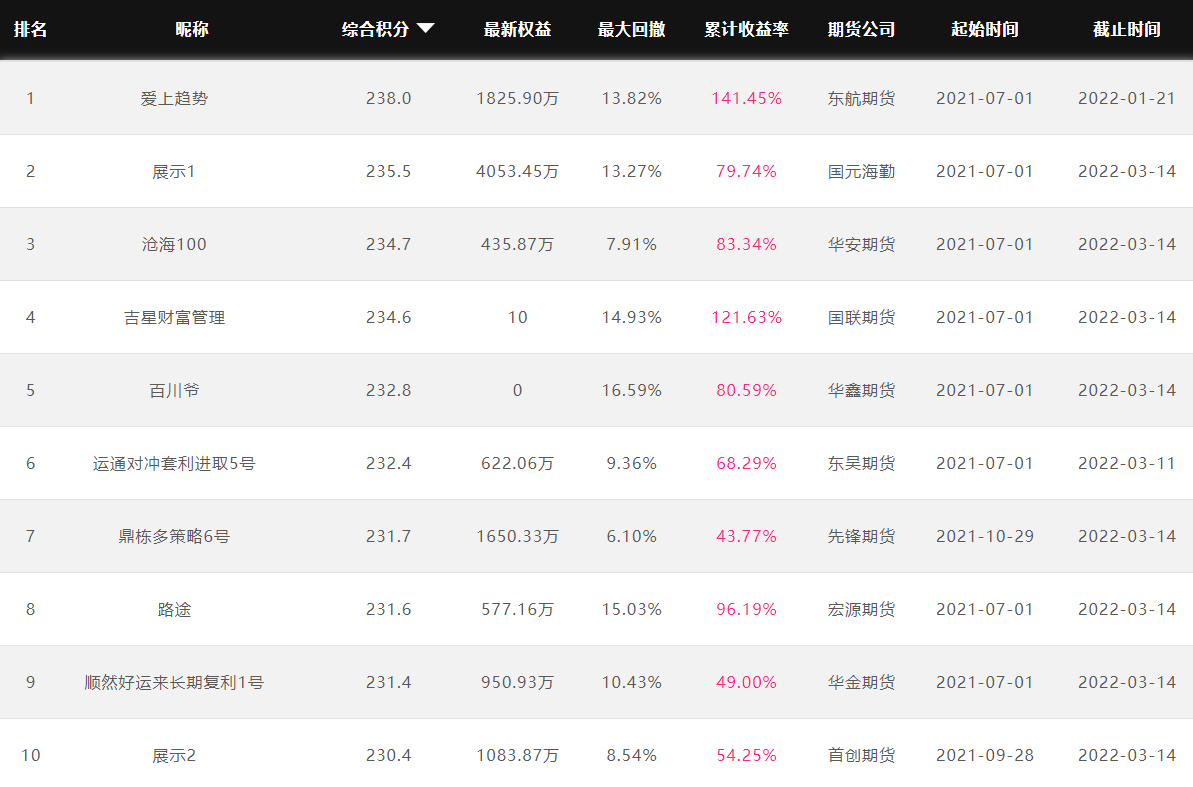Select the 华安期货 company cell
The width and height of the screenshot is (1193, 787).
click(x=861, y=244)
